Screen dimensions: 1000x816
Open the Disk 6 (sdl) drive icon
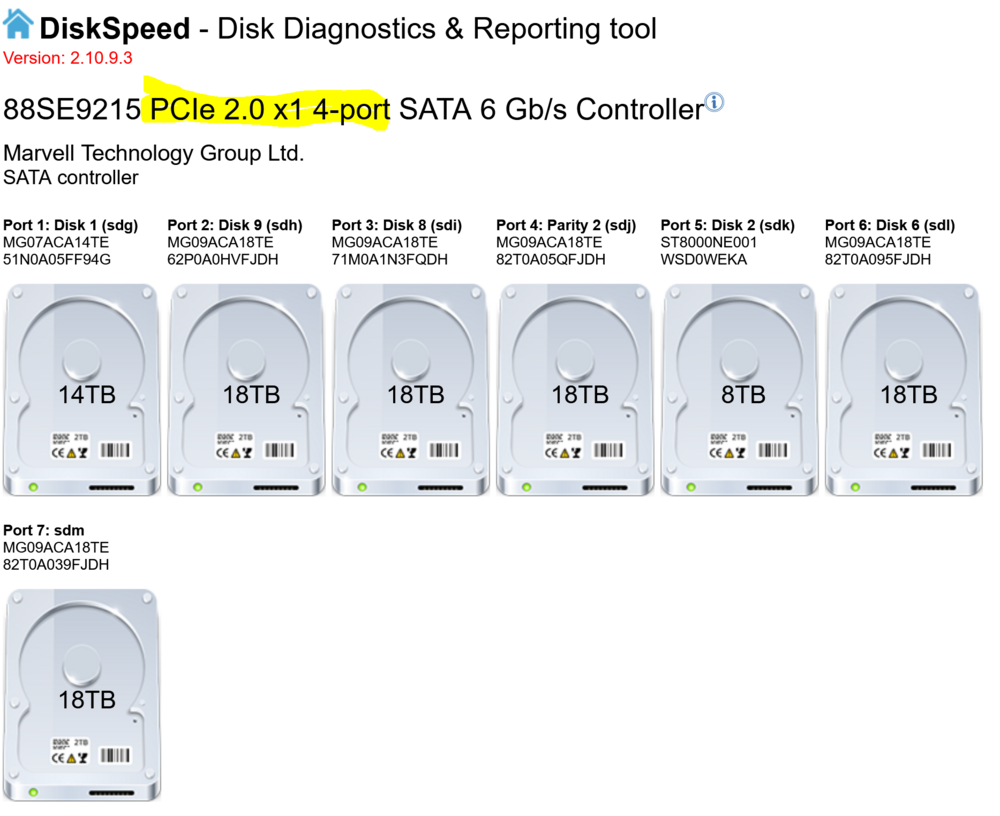point(904,390)
